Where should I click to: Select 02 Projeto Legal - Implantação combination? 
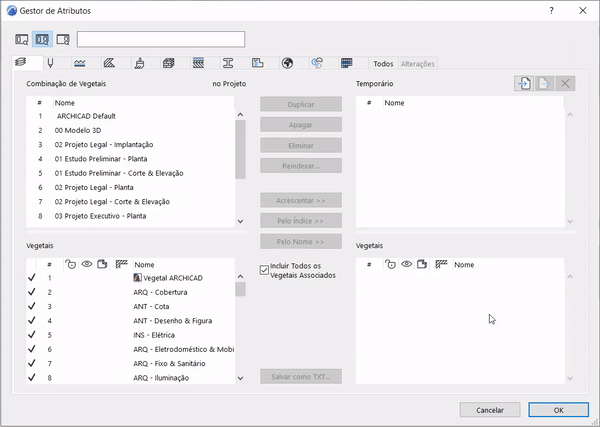(x=130, y=145)
